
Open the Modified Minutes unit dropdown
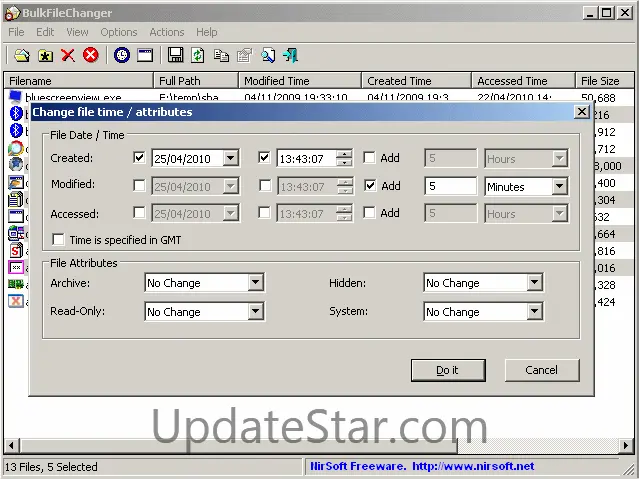[560, 186]
